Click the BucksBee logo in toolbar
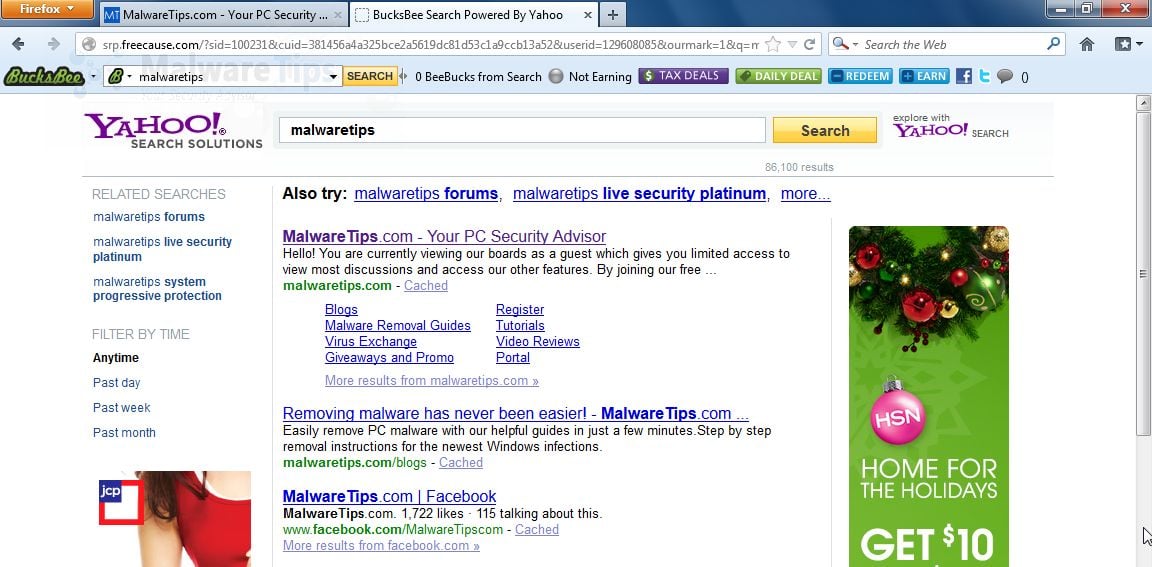The width and height of the screenshot is (1152, 567). click(43, 76)
